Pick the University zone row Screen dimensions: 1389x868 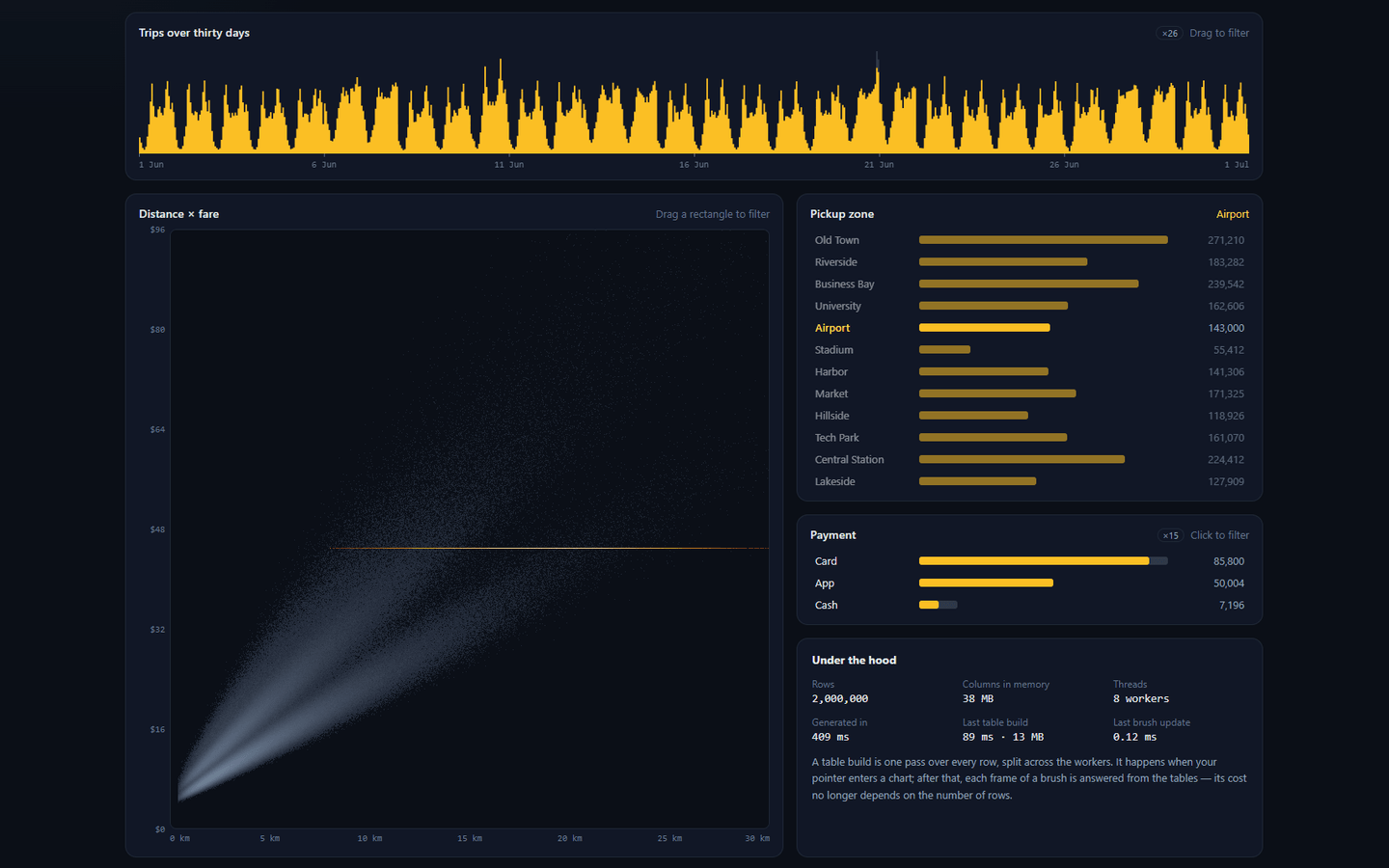point(1029,306)
